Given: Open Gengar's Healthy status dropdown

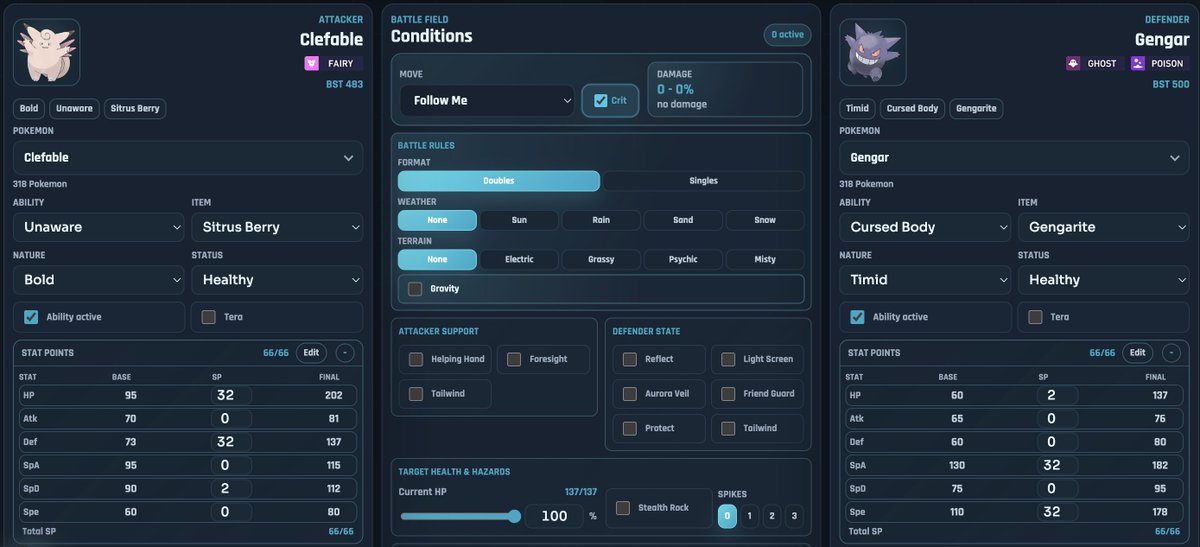Looking at the screenshot, I should pyautogui.click(x=1104, y=280).
